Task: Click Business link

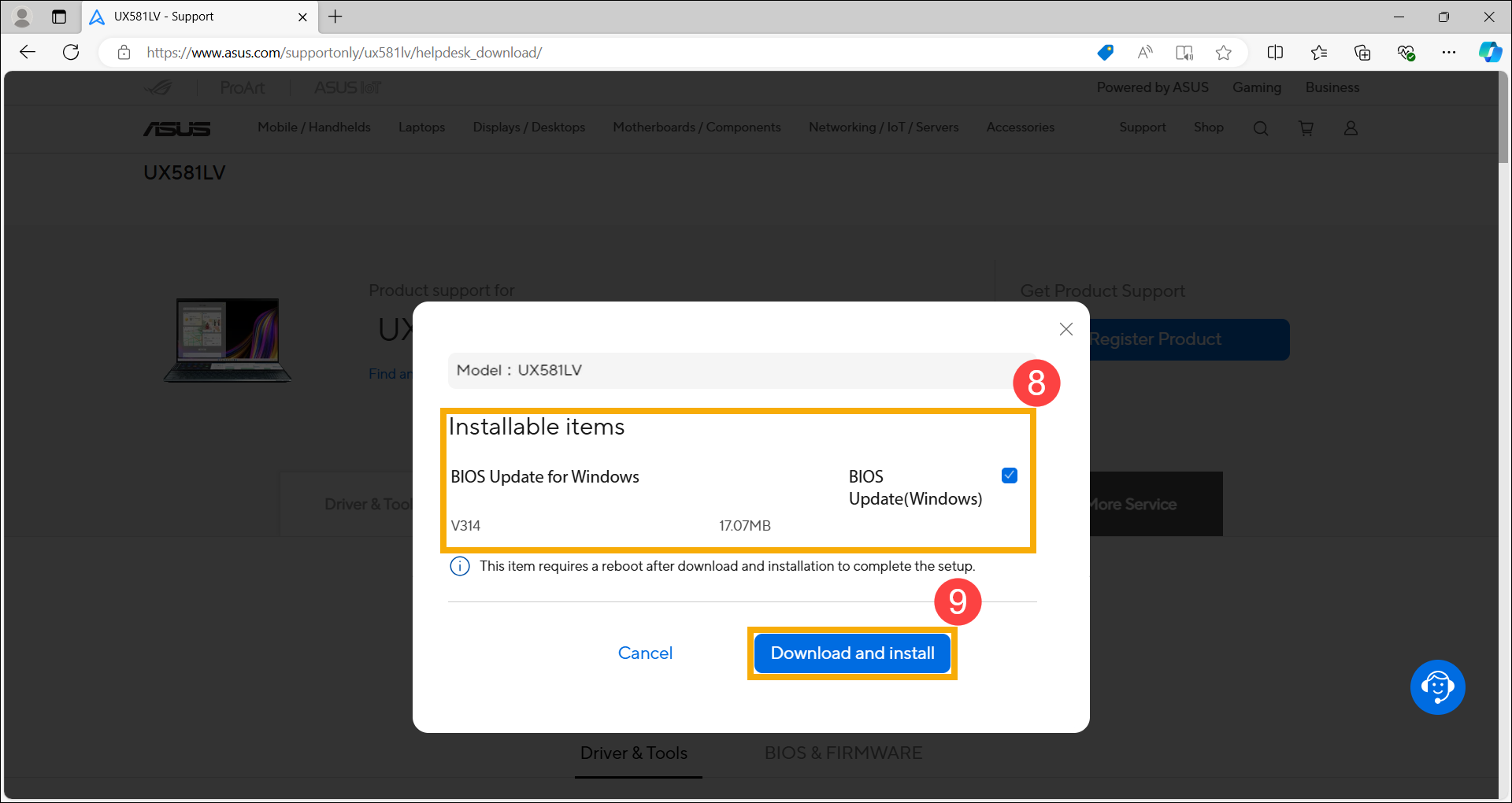Action: point(1332,87)
